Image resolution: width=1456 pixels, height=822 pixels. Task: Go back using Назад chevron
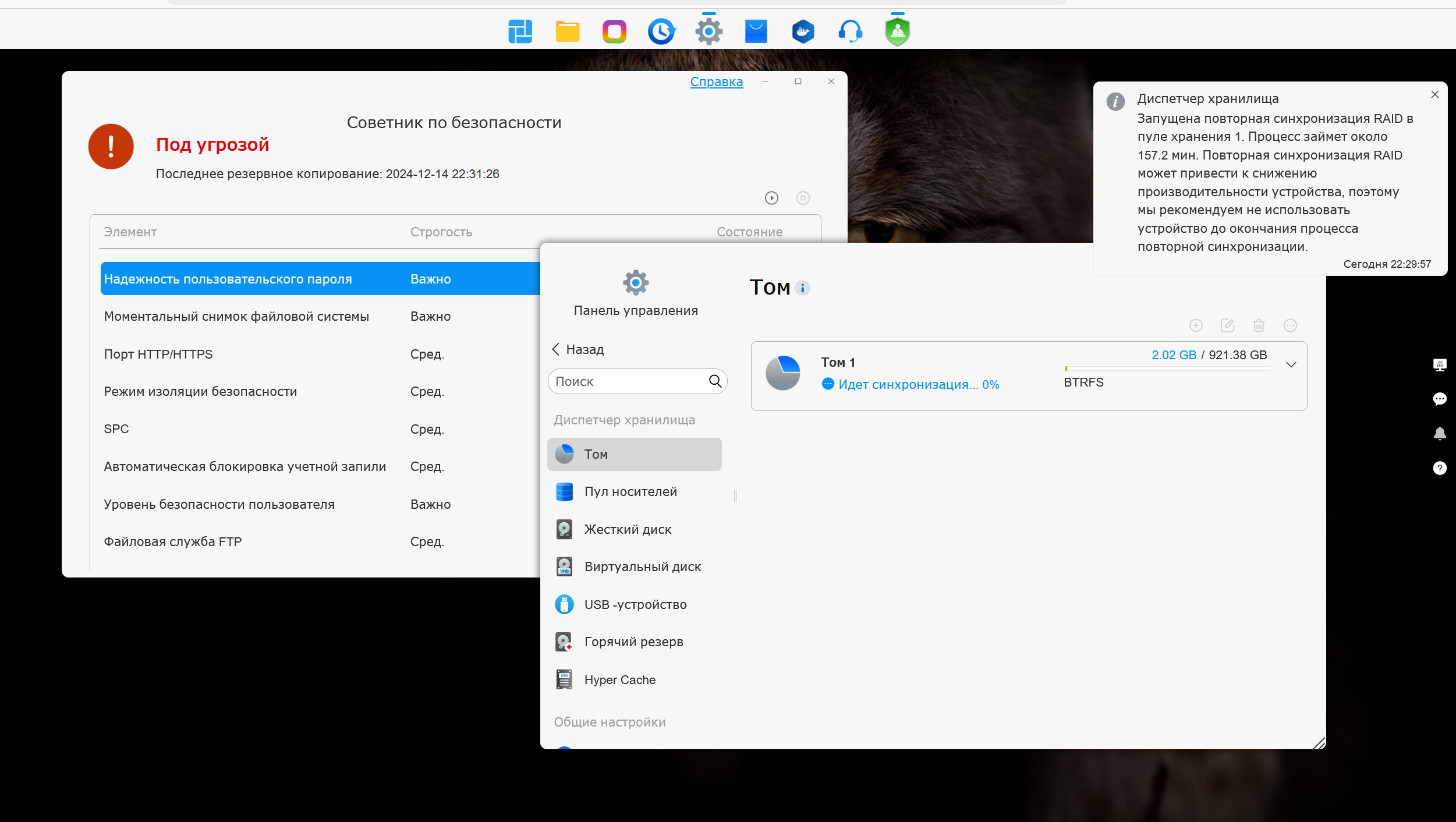556,349
